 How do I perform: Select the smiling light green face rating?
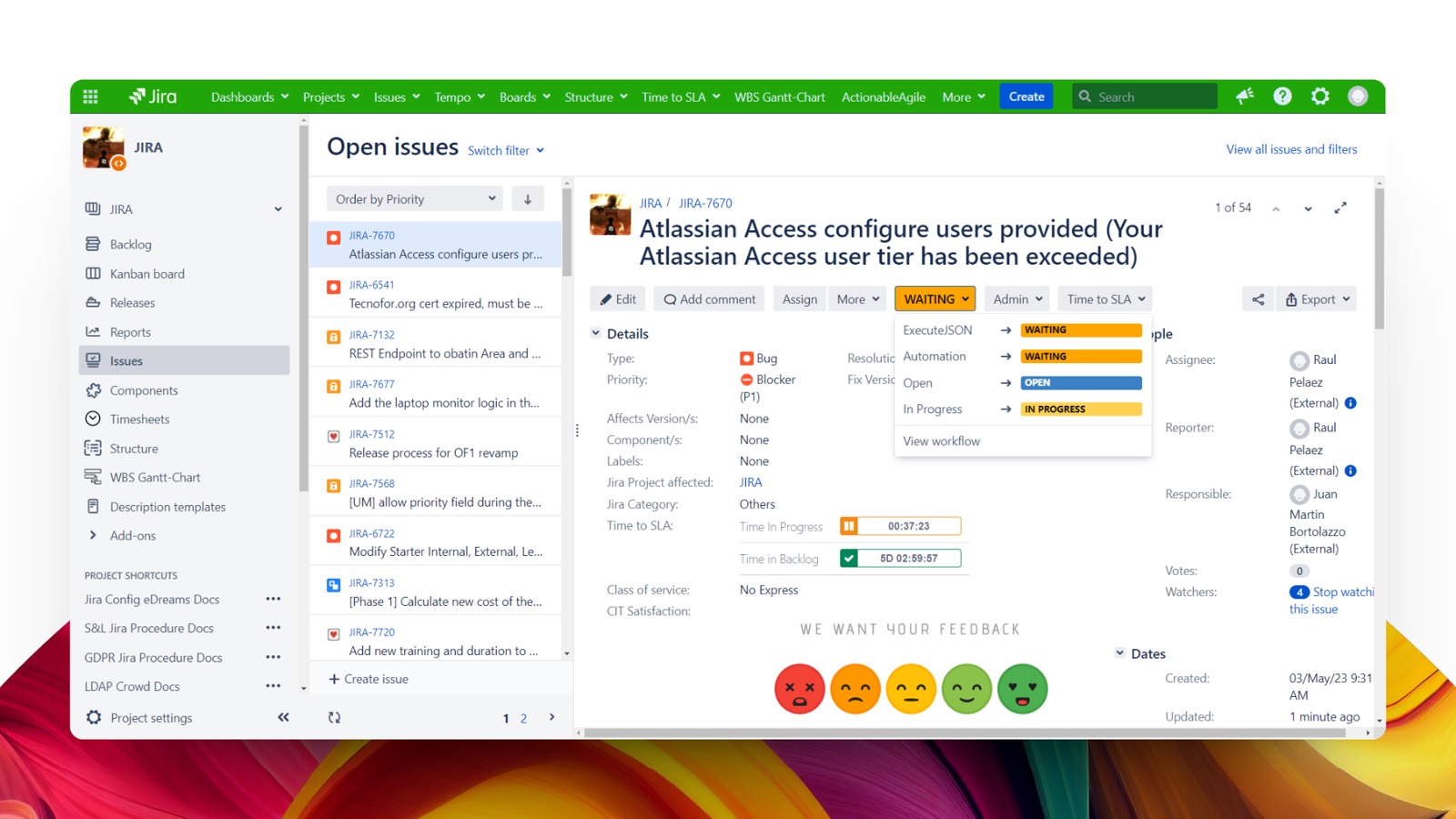(x=966, y=689)
